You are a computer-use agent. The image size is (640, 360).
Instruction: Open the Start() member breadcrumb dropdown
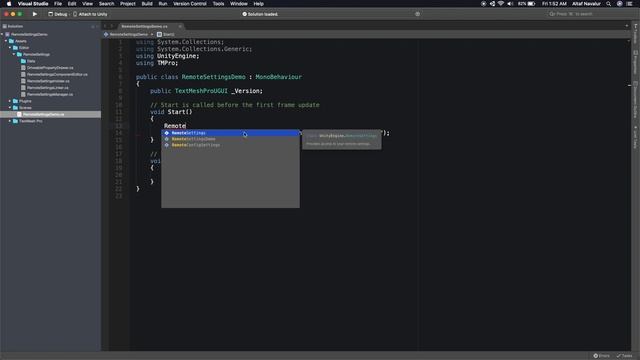click(166, 34)
